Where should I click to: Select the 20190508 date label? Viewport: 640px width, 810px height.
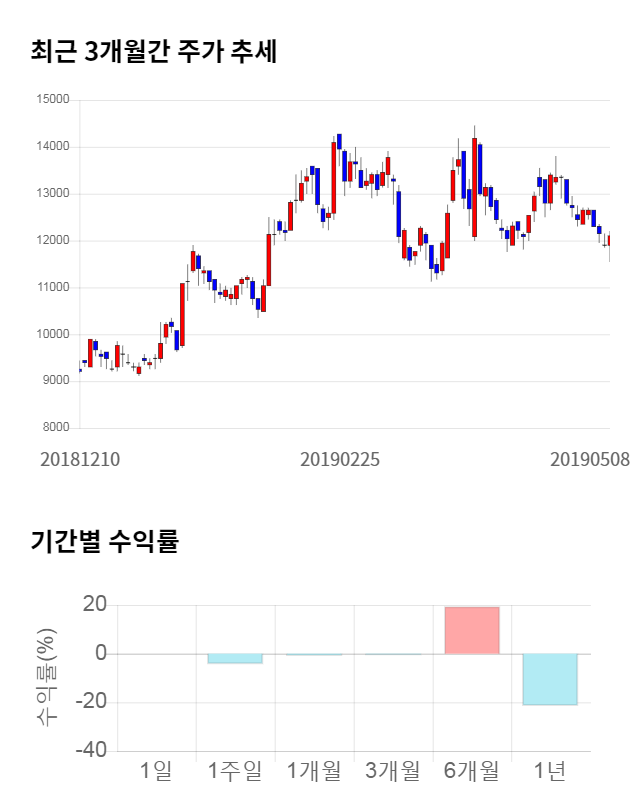(x=590, y=461)
